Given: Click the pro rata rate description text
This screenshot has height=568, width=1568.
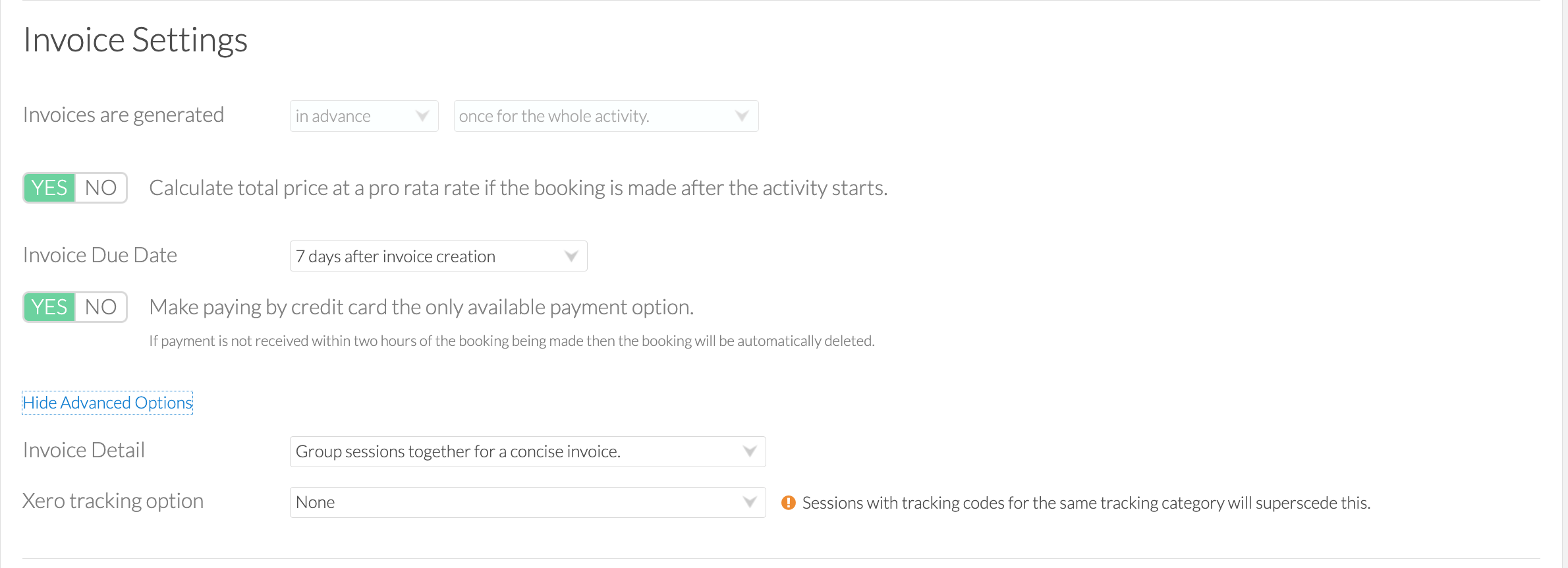Looking at the screenshot, I should 518,188.
